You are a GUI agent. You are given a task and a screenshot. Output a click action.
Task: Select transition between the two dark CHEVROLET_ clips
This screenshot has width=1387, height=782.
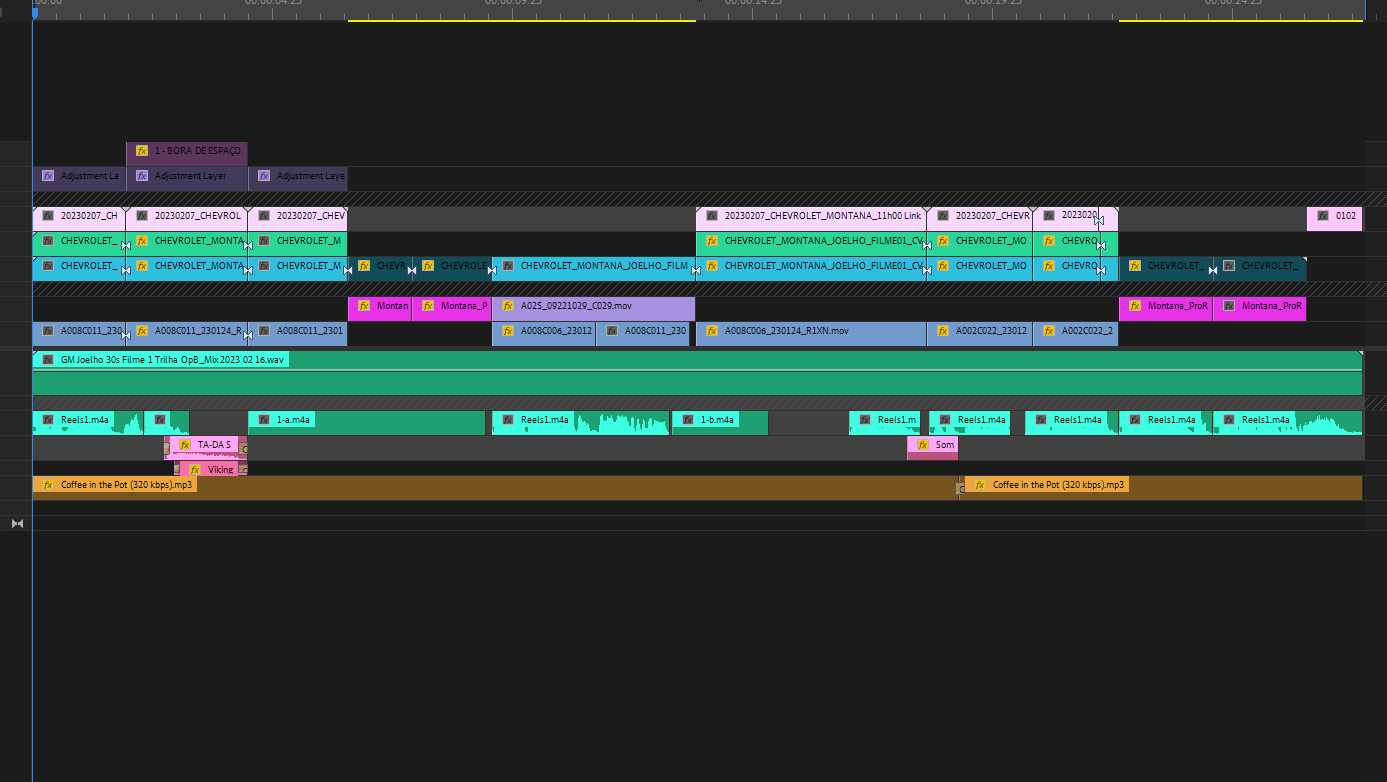click(1213, 270)
